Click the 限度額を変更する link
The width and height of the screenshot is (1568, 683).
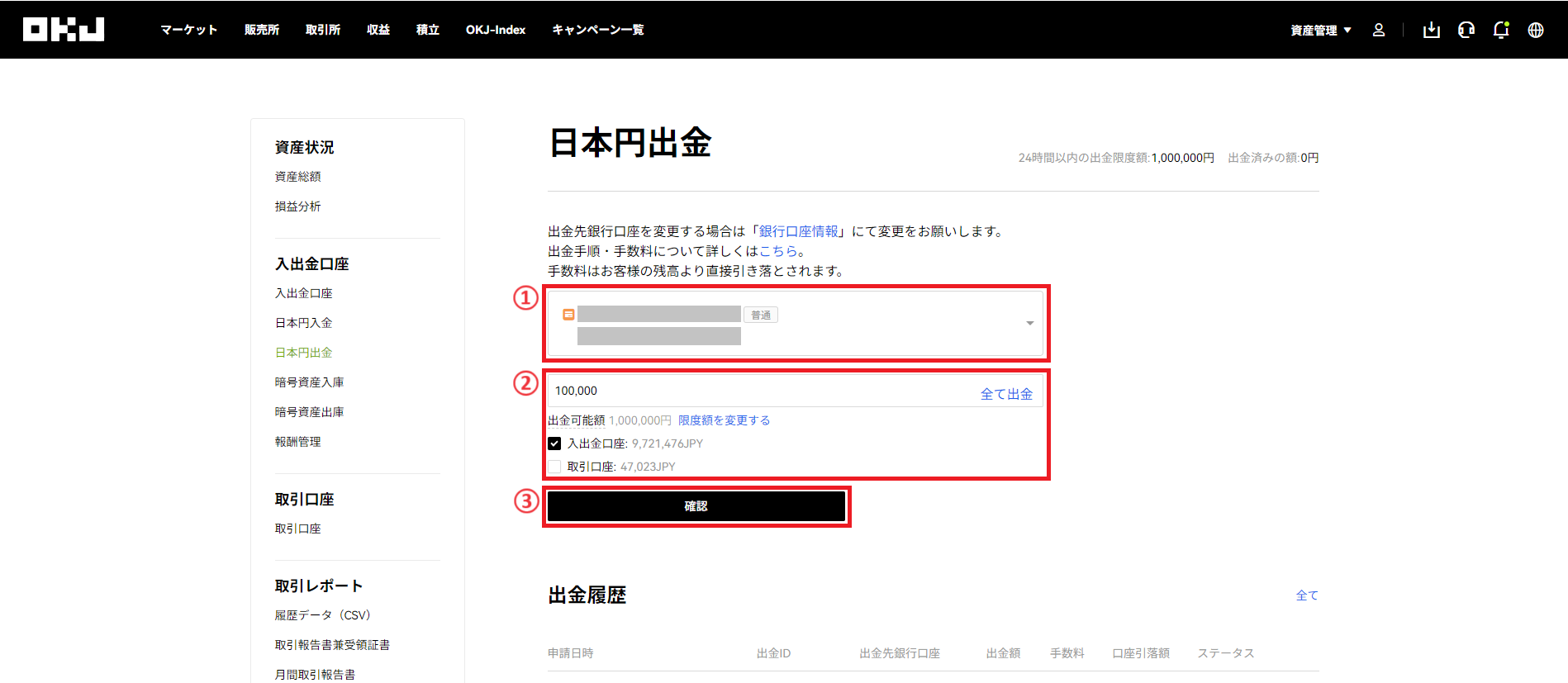pyautogui.click(x=724, y=420)
